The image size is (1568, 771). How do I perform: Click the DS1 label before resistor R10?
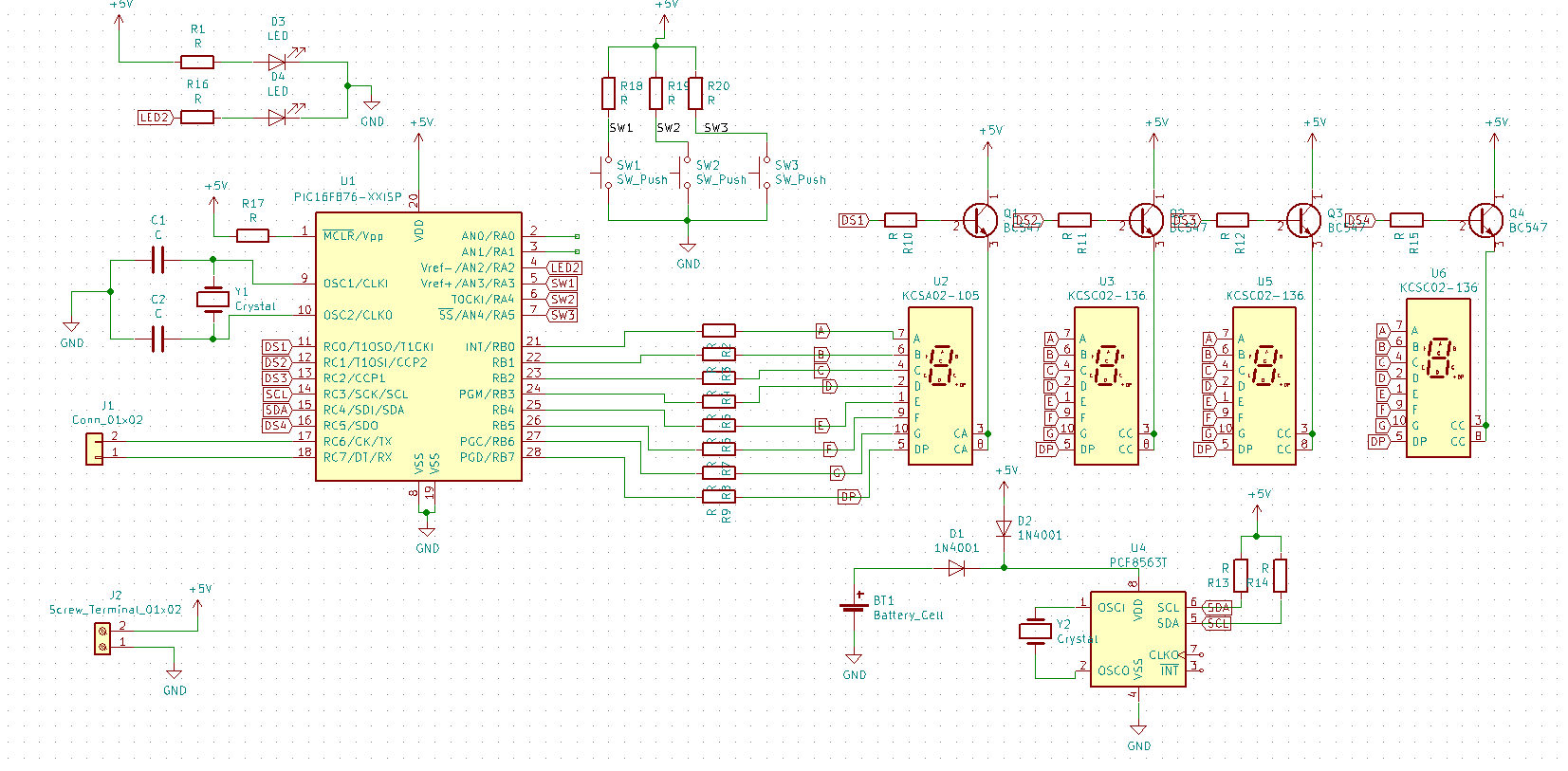854,220
